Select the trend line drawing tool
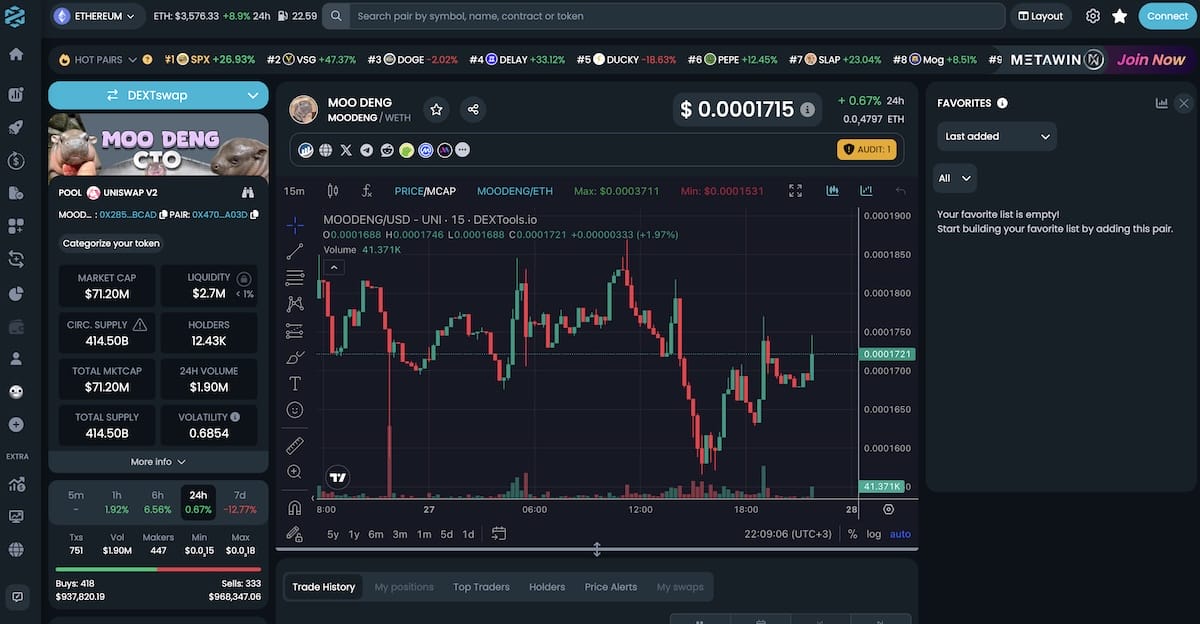1200x624 pixels. (295, 251)
